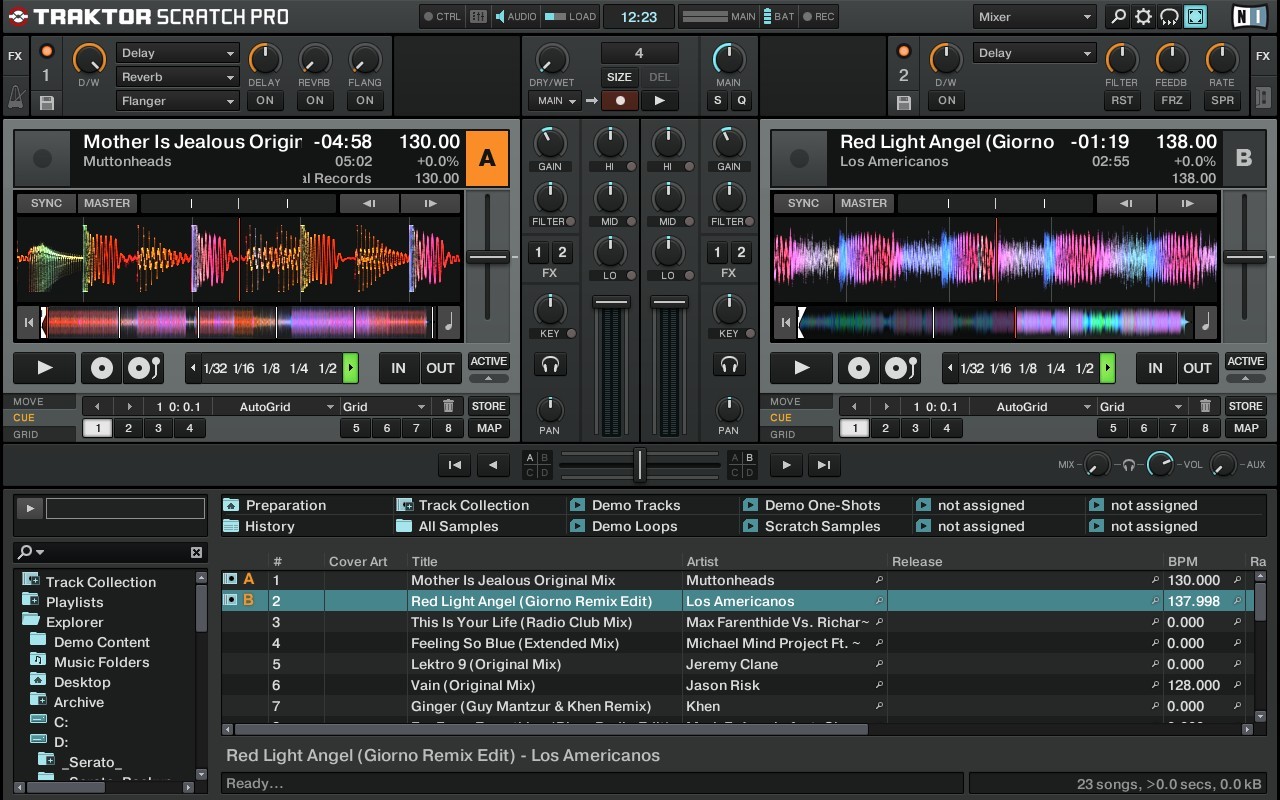
Task: Open preferences gear icon
Action: tap(1144, 16)
